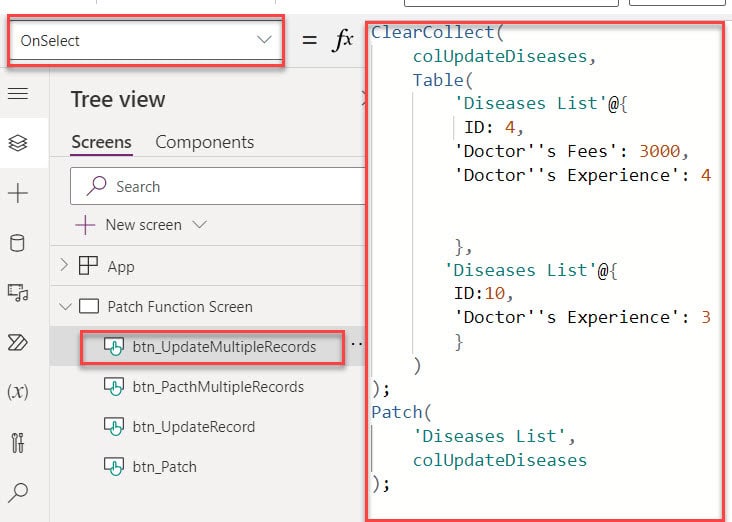
Task: Open the Power Automate sidebar icon
Action: pyautogui.click(x=18, y=342)
